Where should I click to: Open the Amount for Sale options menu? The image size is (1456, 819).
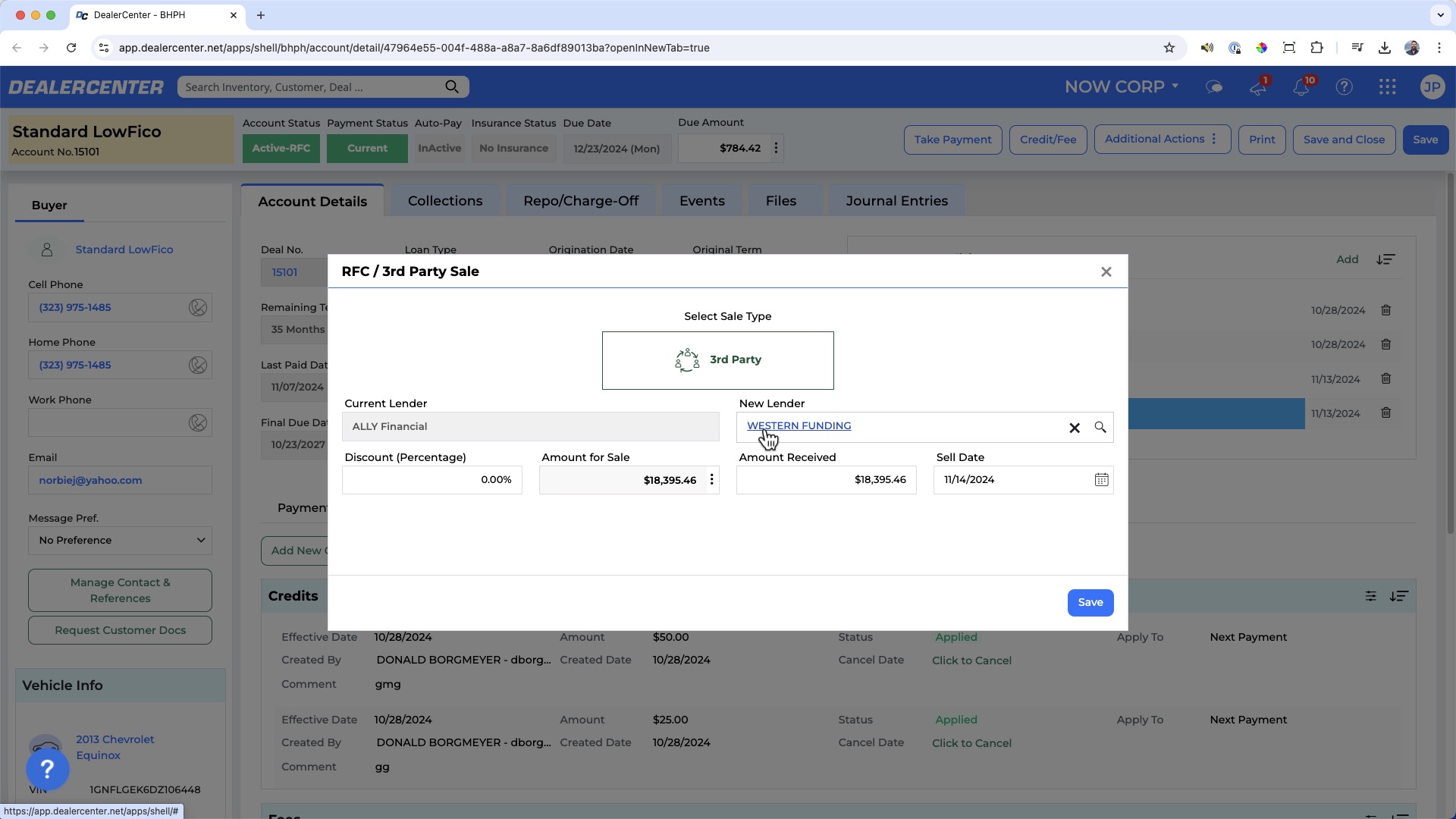tap(711, 480)
